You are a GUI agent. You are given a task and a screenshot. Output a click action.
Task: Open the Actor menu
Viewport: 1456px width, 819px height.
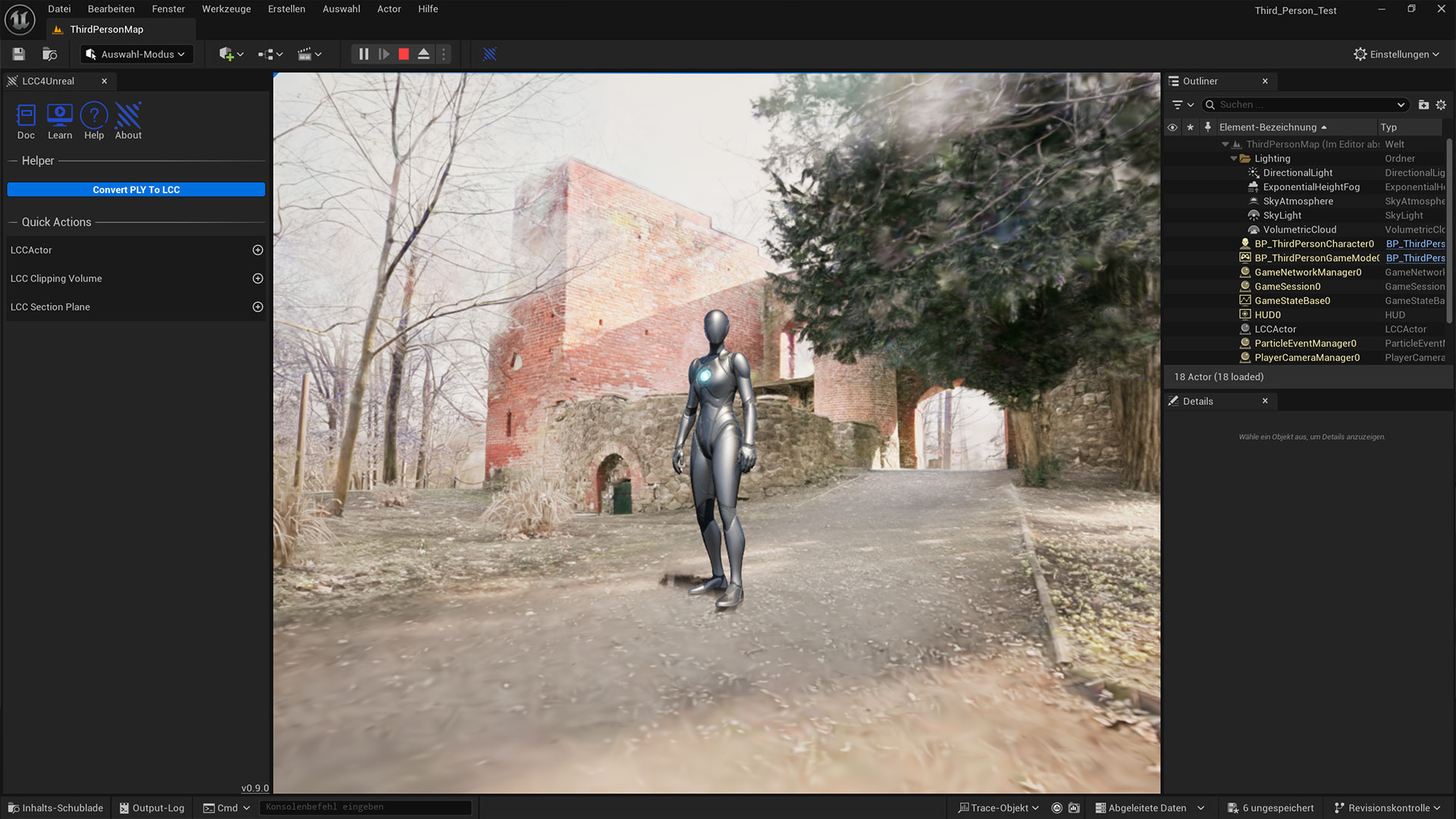pyautogui.click(x=389, y=9)
